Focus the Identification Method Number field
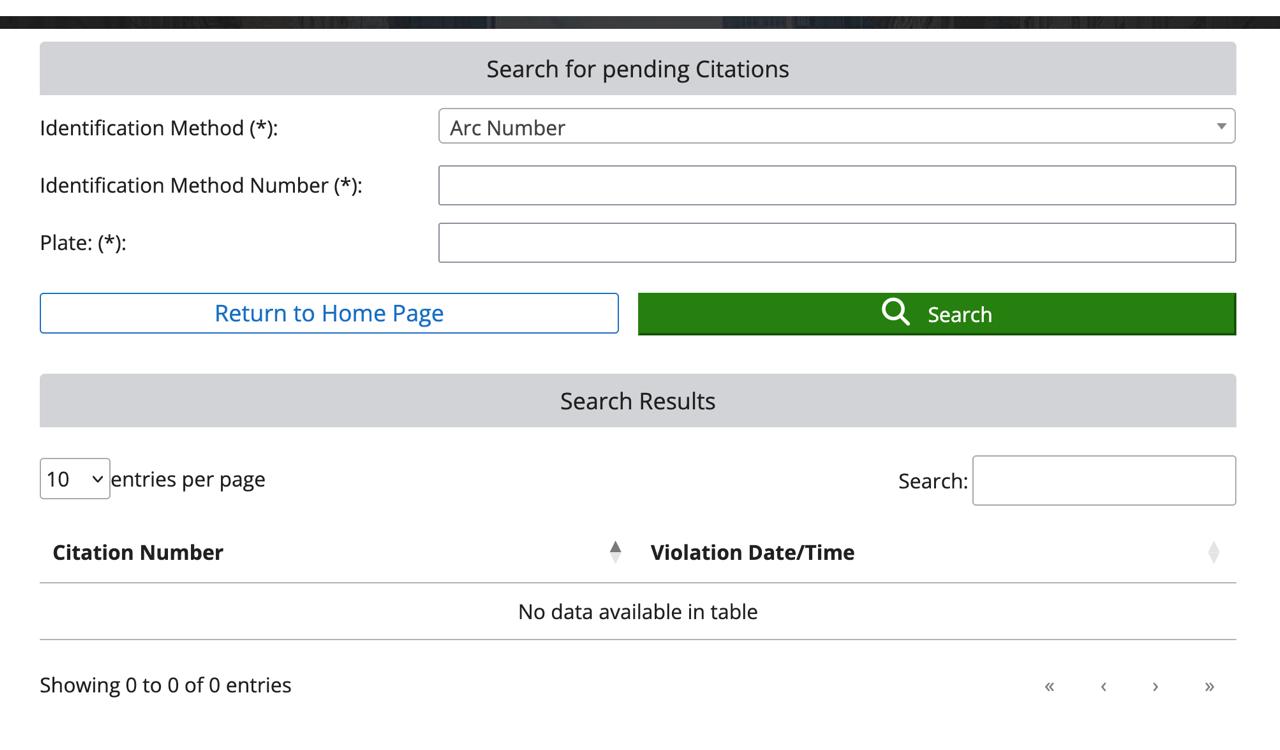The height and width of the screenshot is (750, 1280). (837, 185)
